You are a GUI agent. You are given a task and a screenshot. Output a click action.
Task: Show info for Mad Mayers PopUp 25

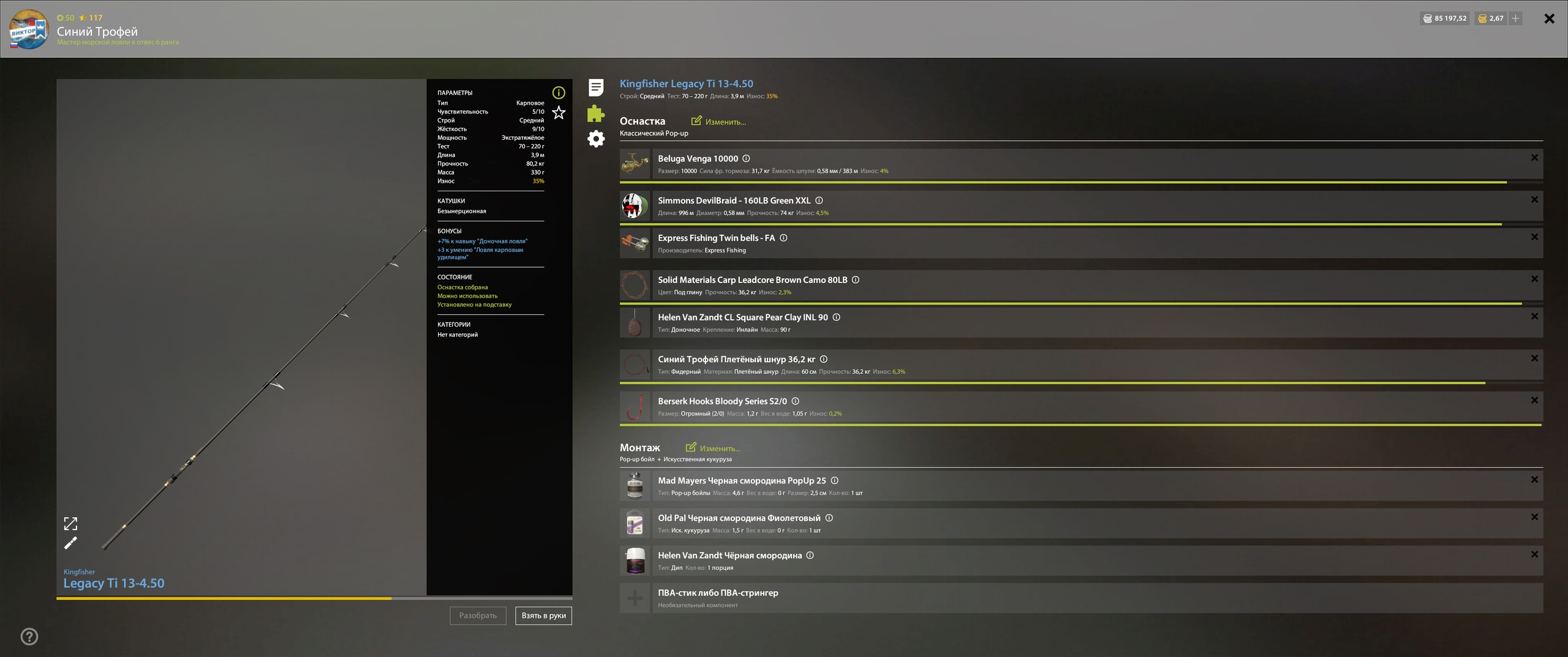point(834,480)
